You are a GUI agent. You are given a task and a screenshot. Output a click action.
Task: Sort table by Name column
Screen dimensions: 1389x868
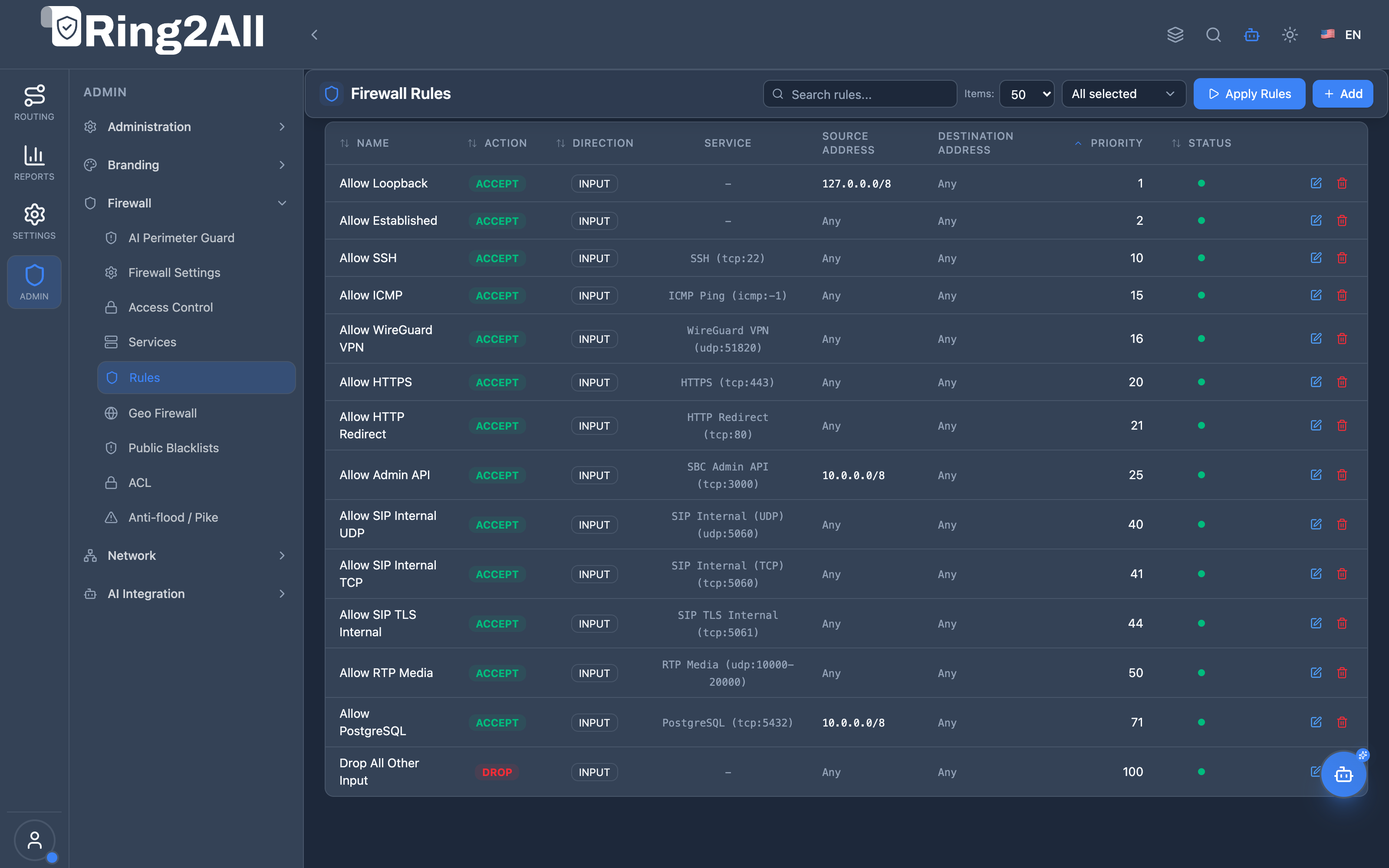click(365, 143)
